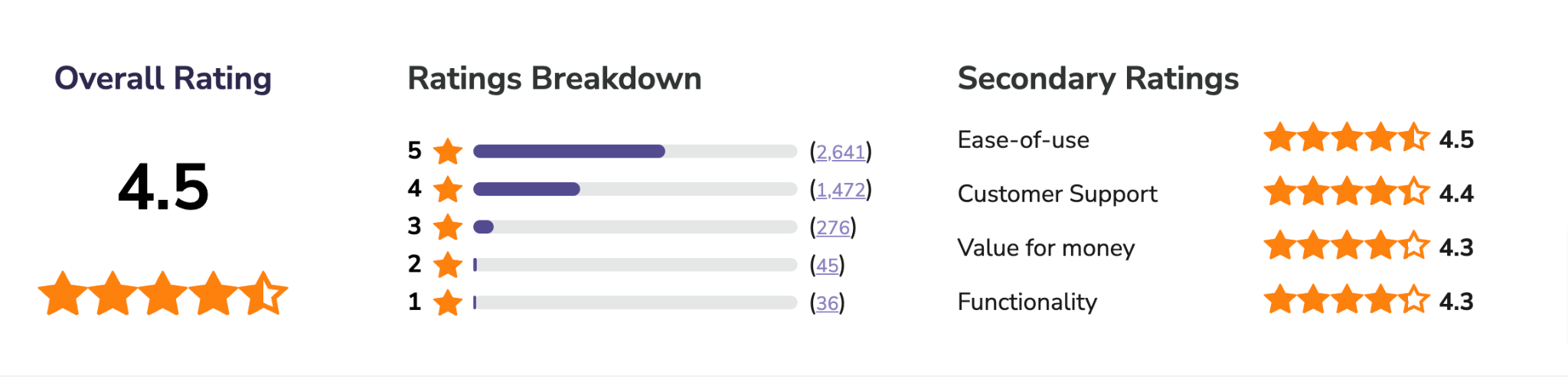This screenshot has width=1568, height=382.
Task: Open the 2,641 five-star reviews link
Action: coord(841,152)
